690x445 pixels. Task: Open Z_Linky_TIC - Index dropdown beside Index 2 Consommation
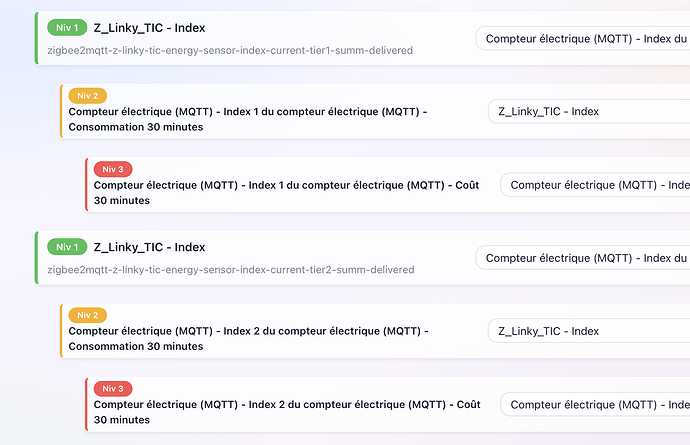589,331
